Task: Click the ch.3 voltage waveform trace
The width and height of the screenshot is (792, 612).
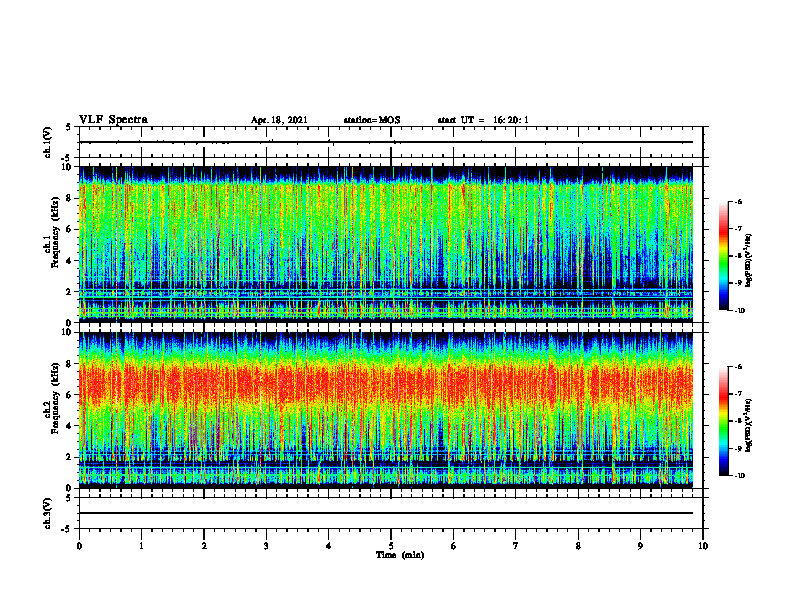Action: tap(386, 513)
